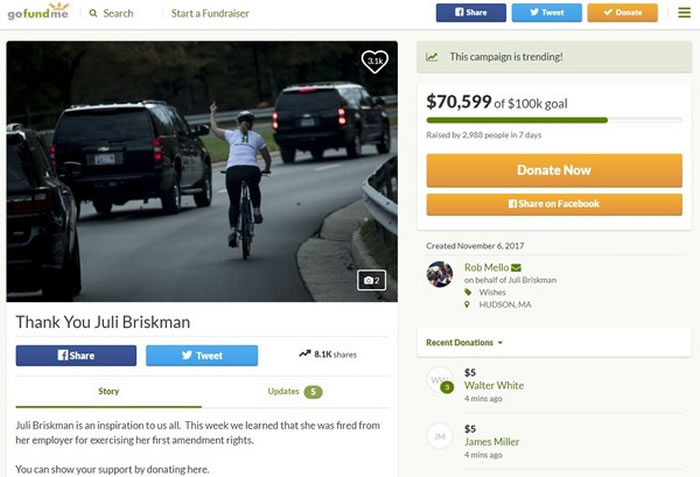
Task: Click the Wishes category tag icon
Action: click(x=467, y=292)
